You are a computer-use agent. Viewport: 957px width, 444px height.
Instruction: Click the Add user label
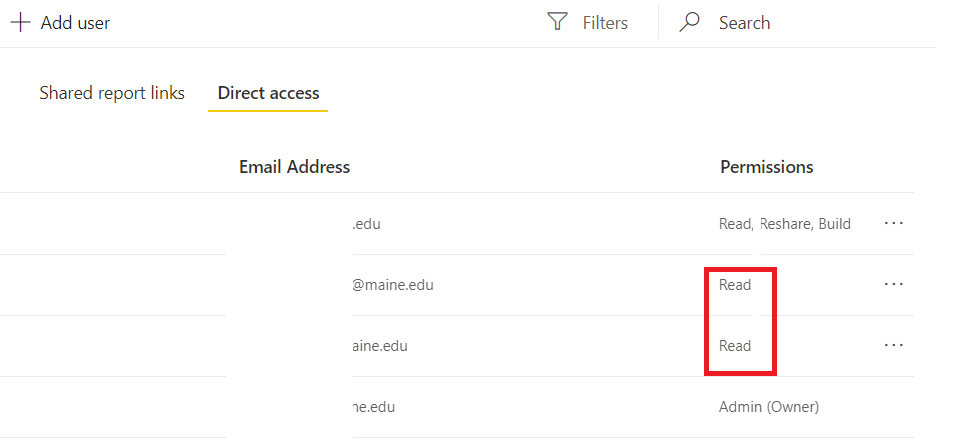point(75,23)
